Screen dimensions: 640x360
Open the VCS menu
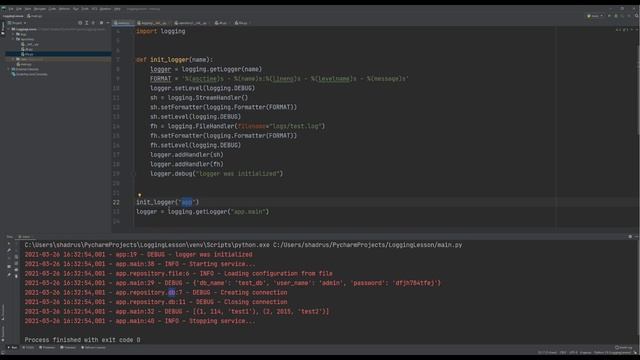click(x=94, y=9)
